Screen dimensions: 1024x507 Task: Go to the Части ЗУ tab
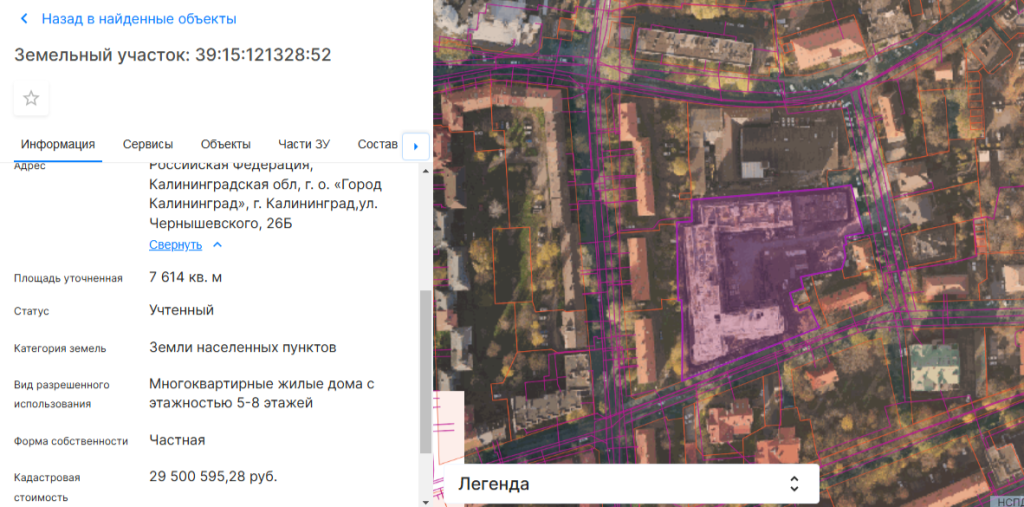[304, 144]
